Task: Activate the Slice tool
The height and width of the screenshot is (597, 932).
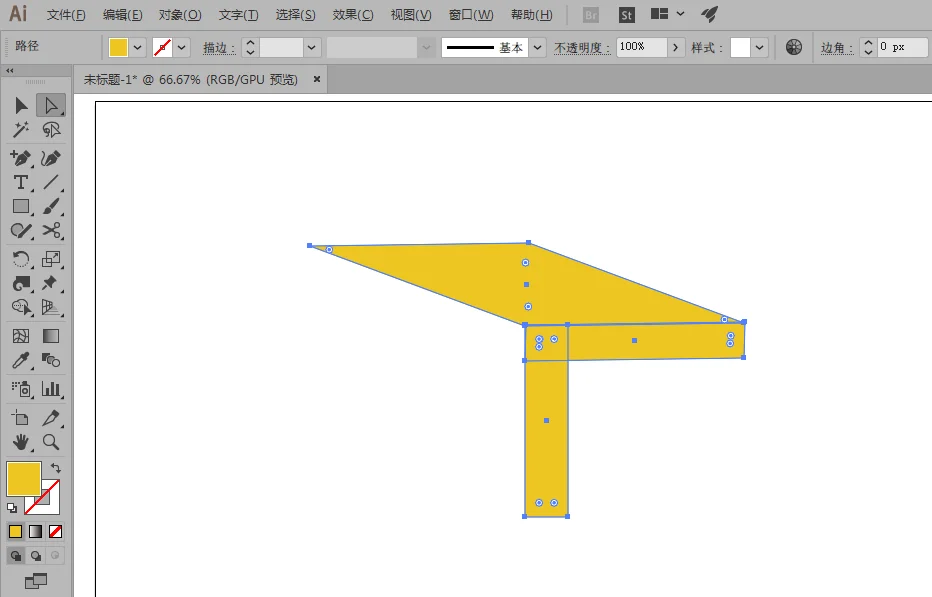Action: (51, 418)
